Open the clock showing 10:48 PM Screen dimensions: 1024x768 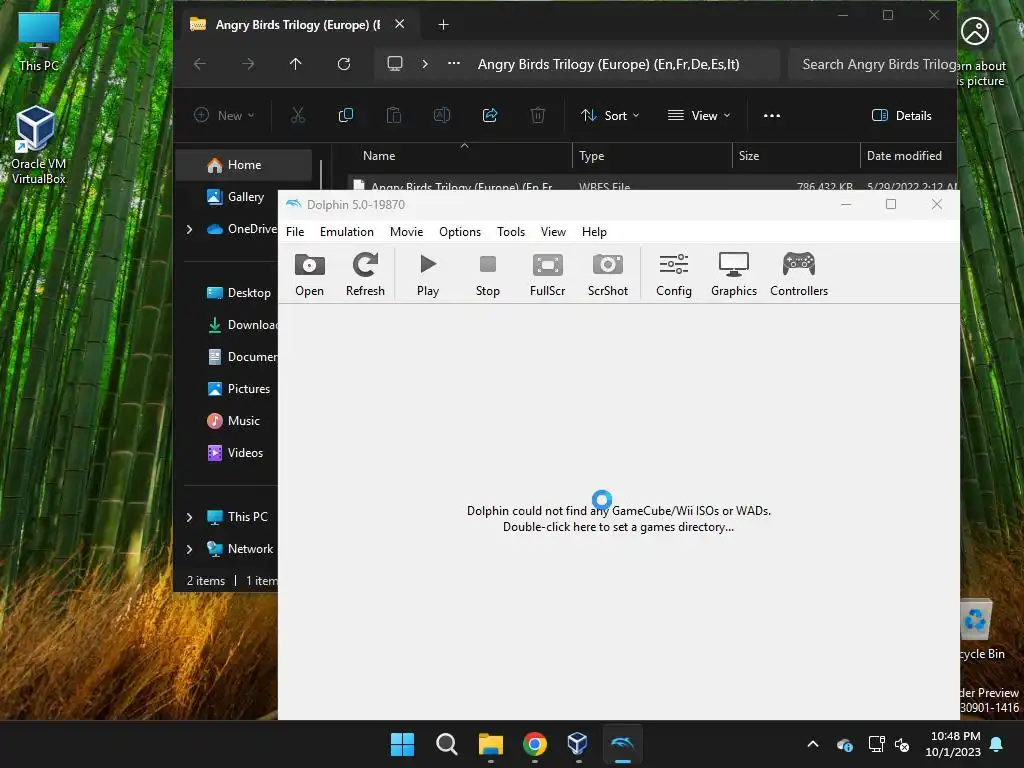[x=953, y=744]
